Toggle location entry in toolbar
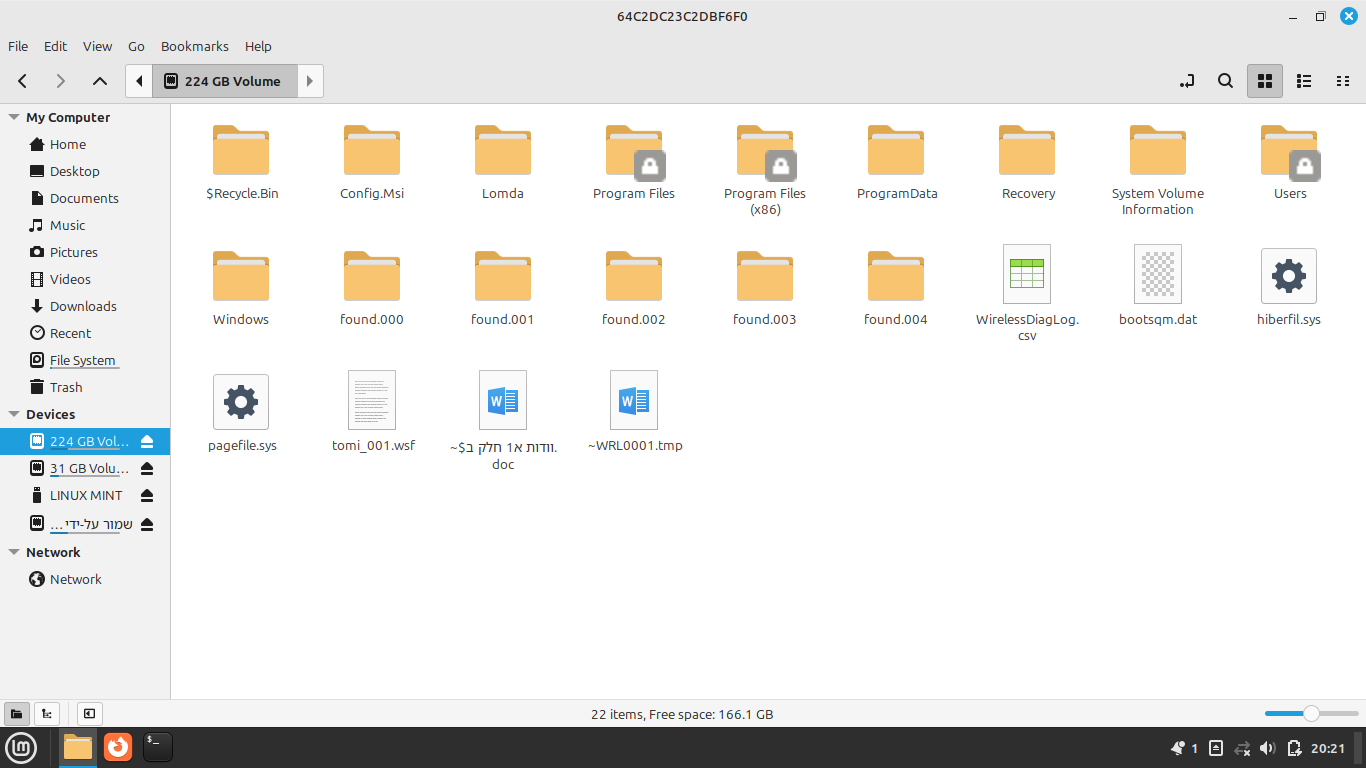The width and height of the screenshot is (1366, 768). [1187, 81]
